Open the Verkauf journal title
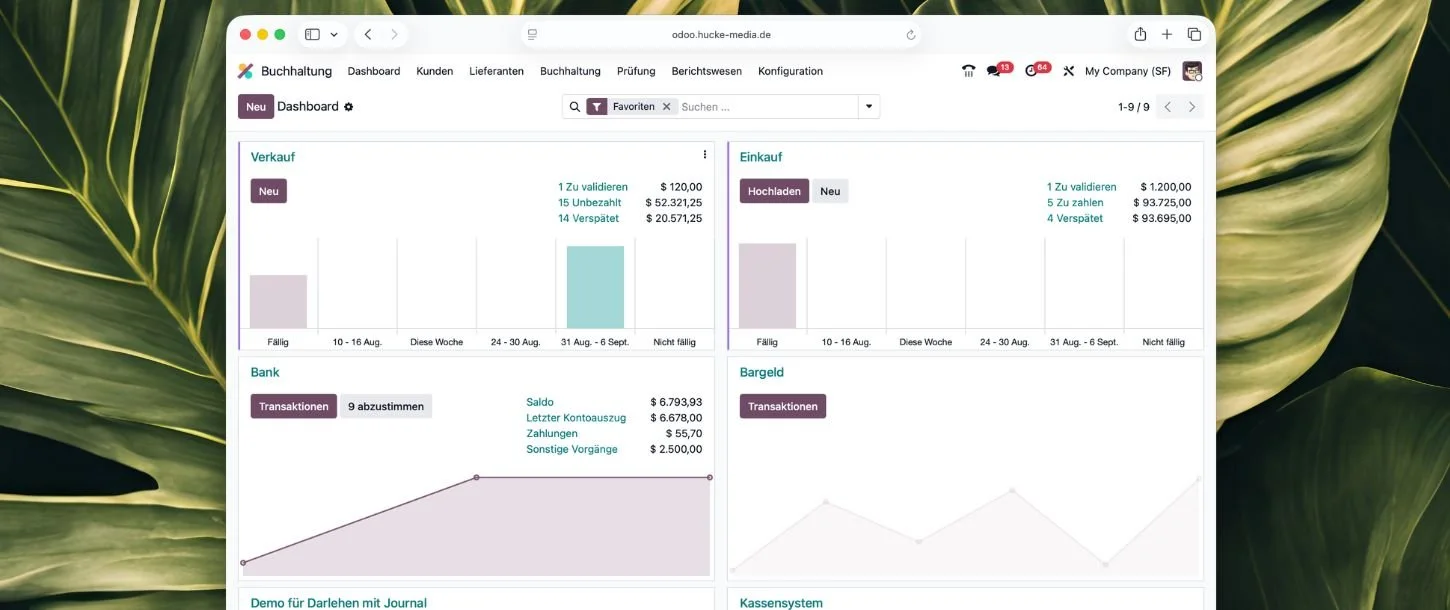 coord(272,157)
